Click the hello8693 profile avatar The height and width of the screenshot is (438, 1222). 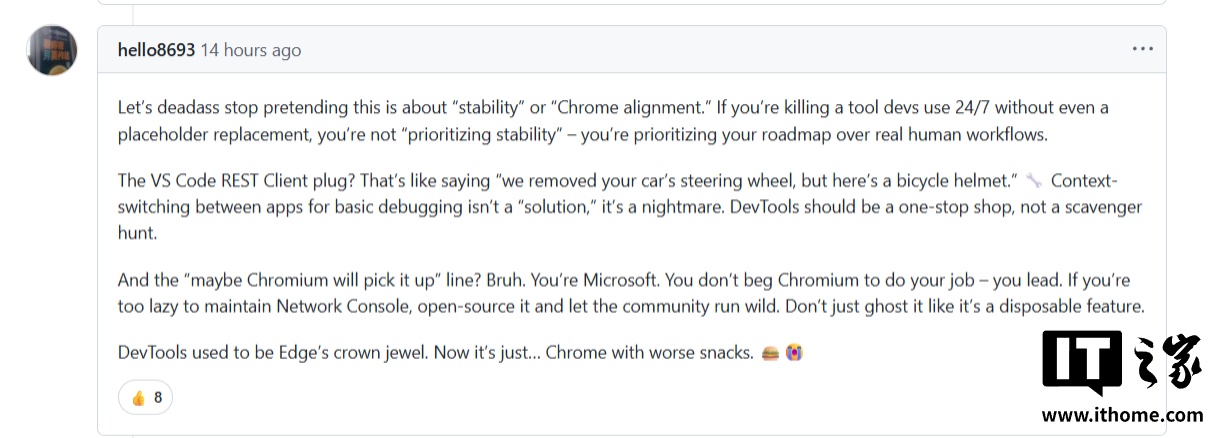coord(52,50)
